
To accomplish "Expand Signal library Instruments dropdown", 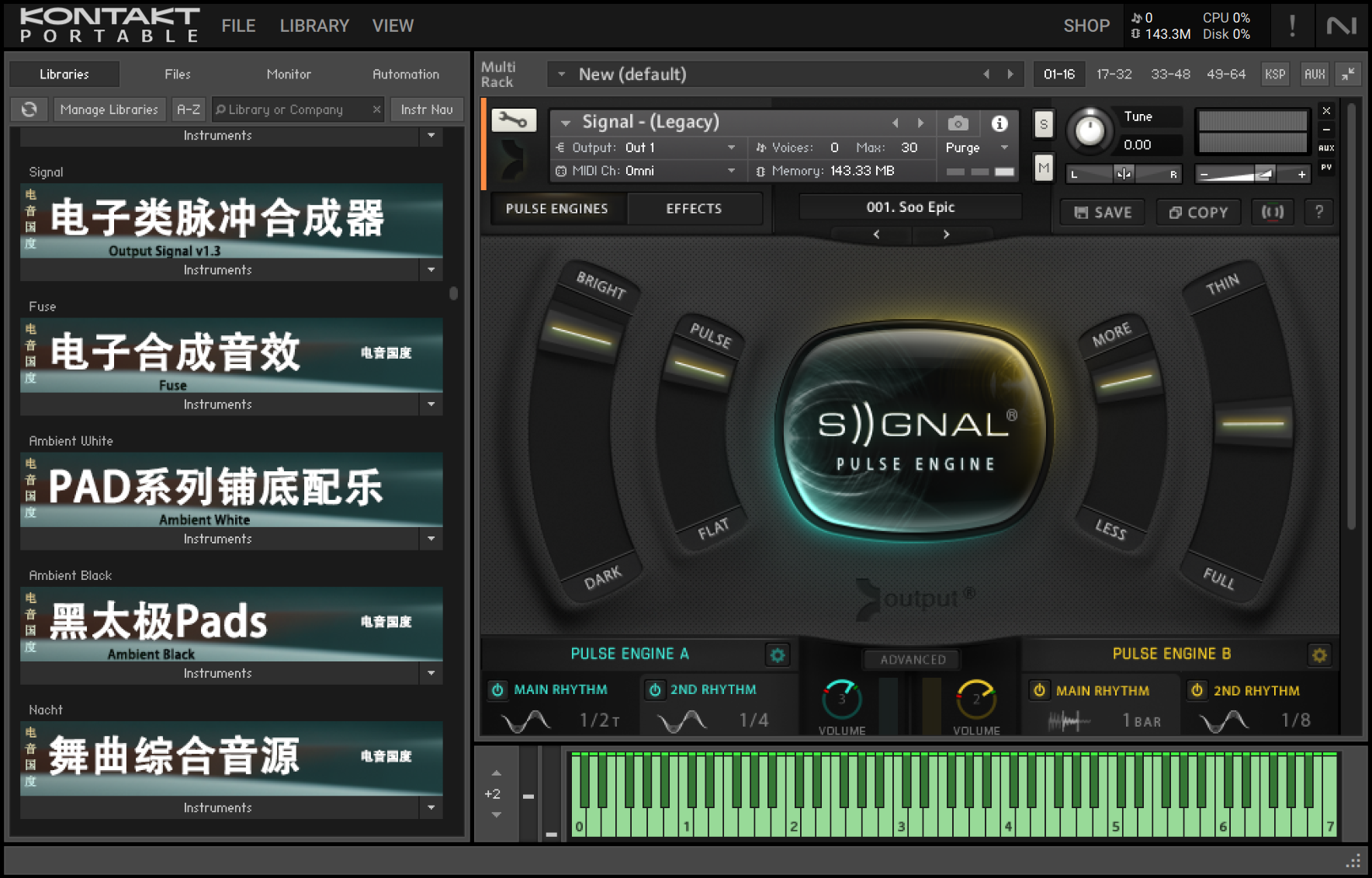I will tap(431, 270).
